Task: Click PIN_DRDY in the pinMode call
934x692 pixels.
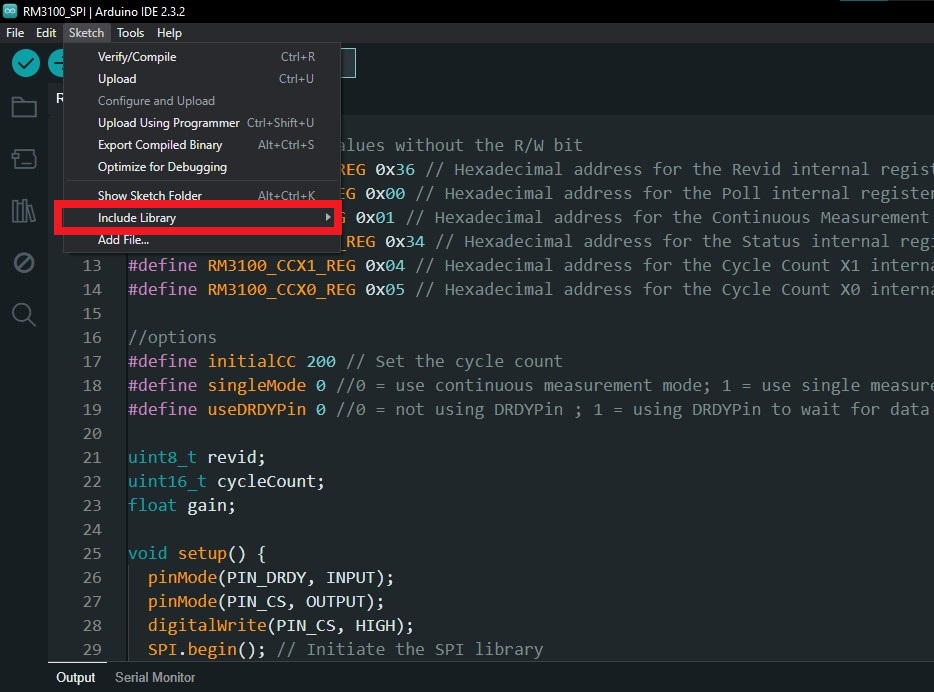Action: tap(266, 578)
